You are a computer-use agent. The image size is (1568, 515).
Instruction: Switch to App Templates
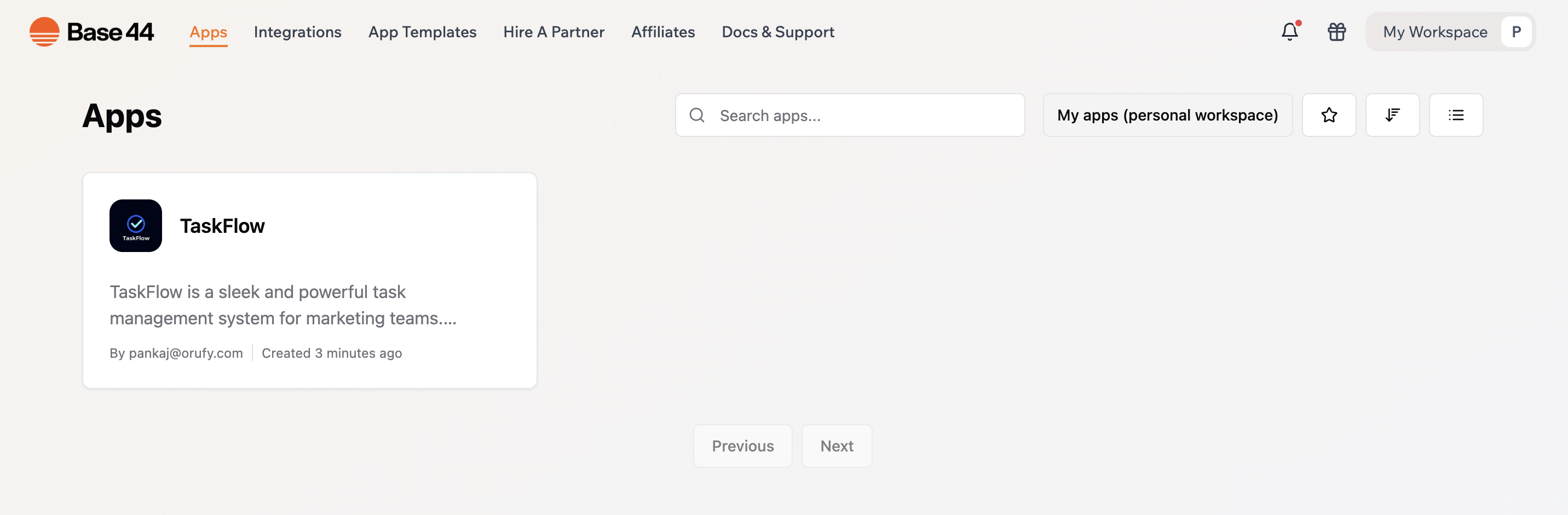[422, 32]
